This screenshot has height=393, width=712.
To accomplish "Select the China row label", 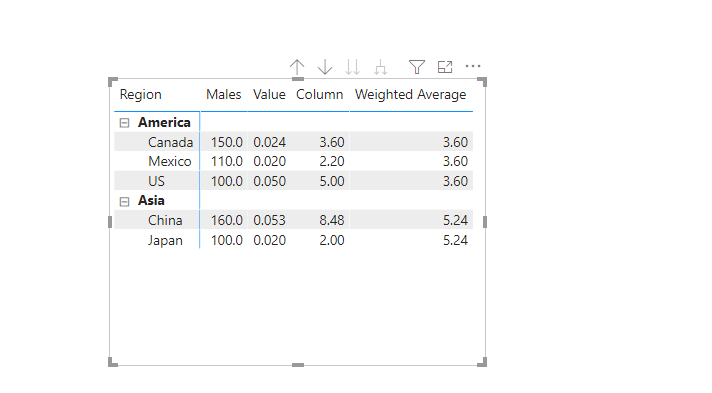I will point(165,220).
